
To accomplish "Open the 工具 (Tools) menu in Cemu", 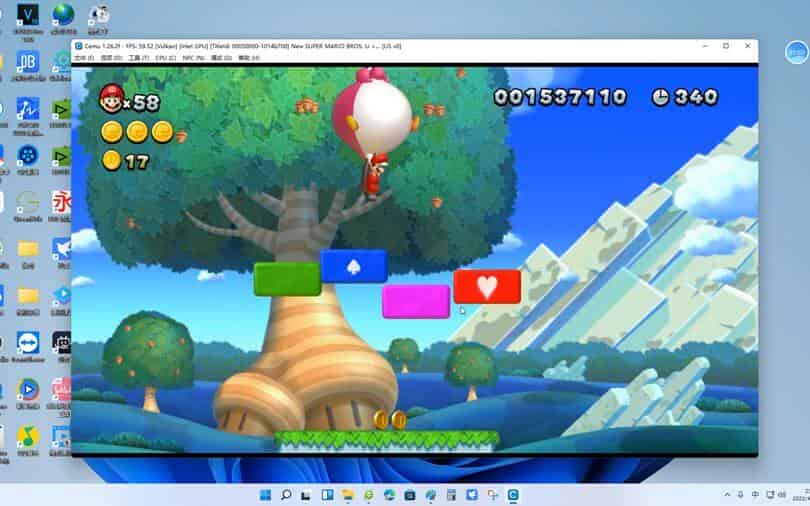I will click(x=138, y=58).
